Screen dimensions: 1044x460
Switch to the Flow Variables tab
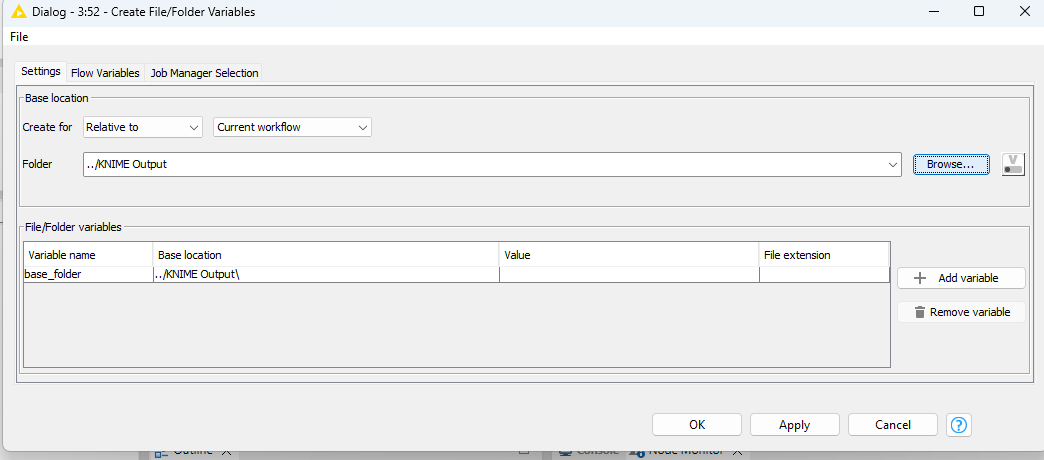click(105, 73)
